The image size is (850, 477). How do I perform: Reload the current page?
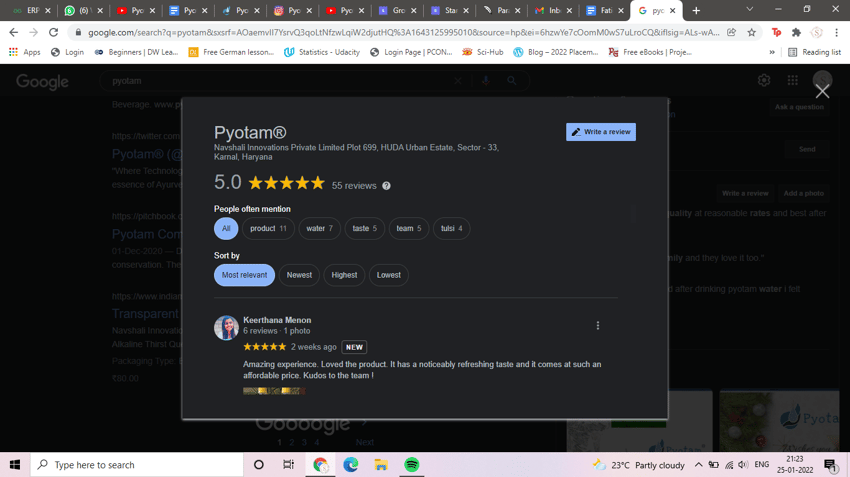tap(53, 33)
